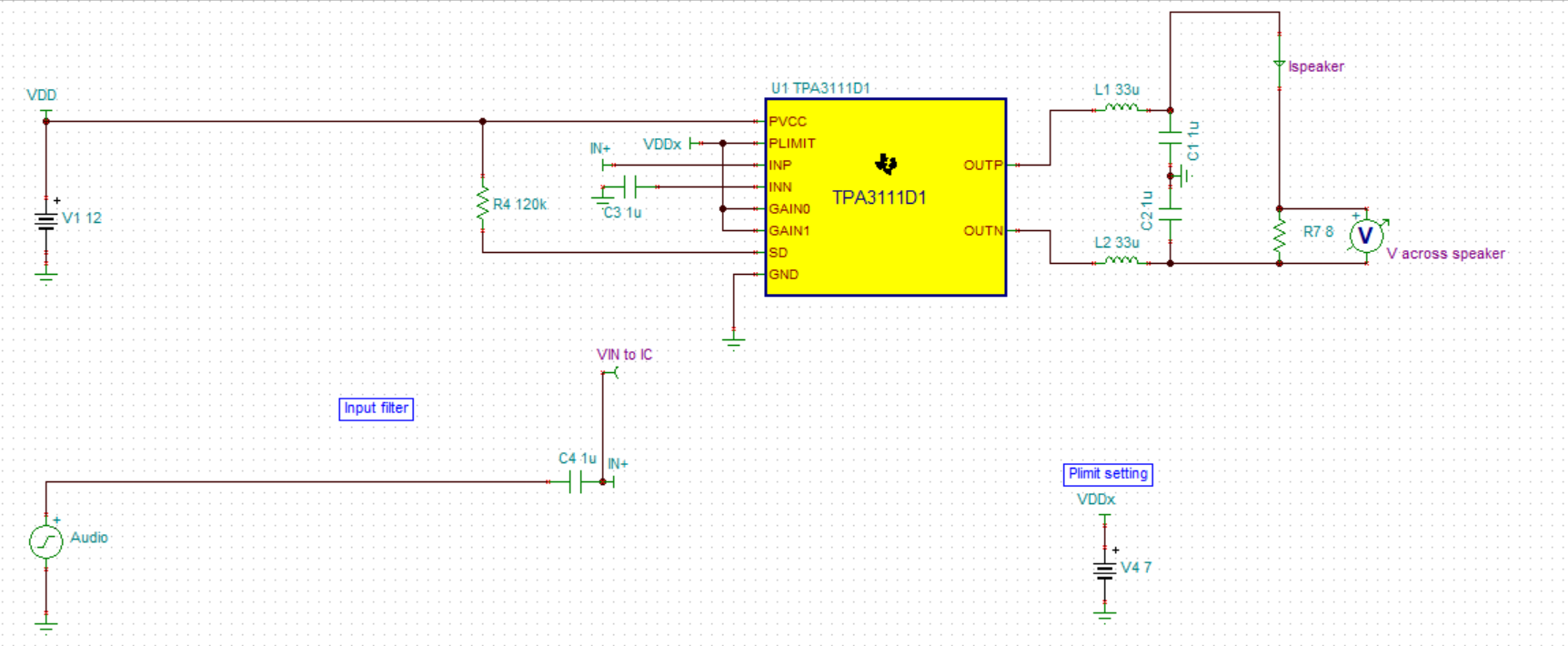Image resolution: width=1568 pixels, height=646 pixels.
Task: Click the voltmeter V across speaker
Action: coord(1365,236)
